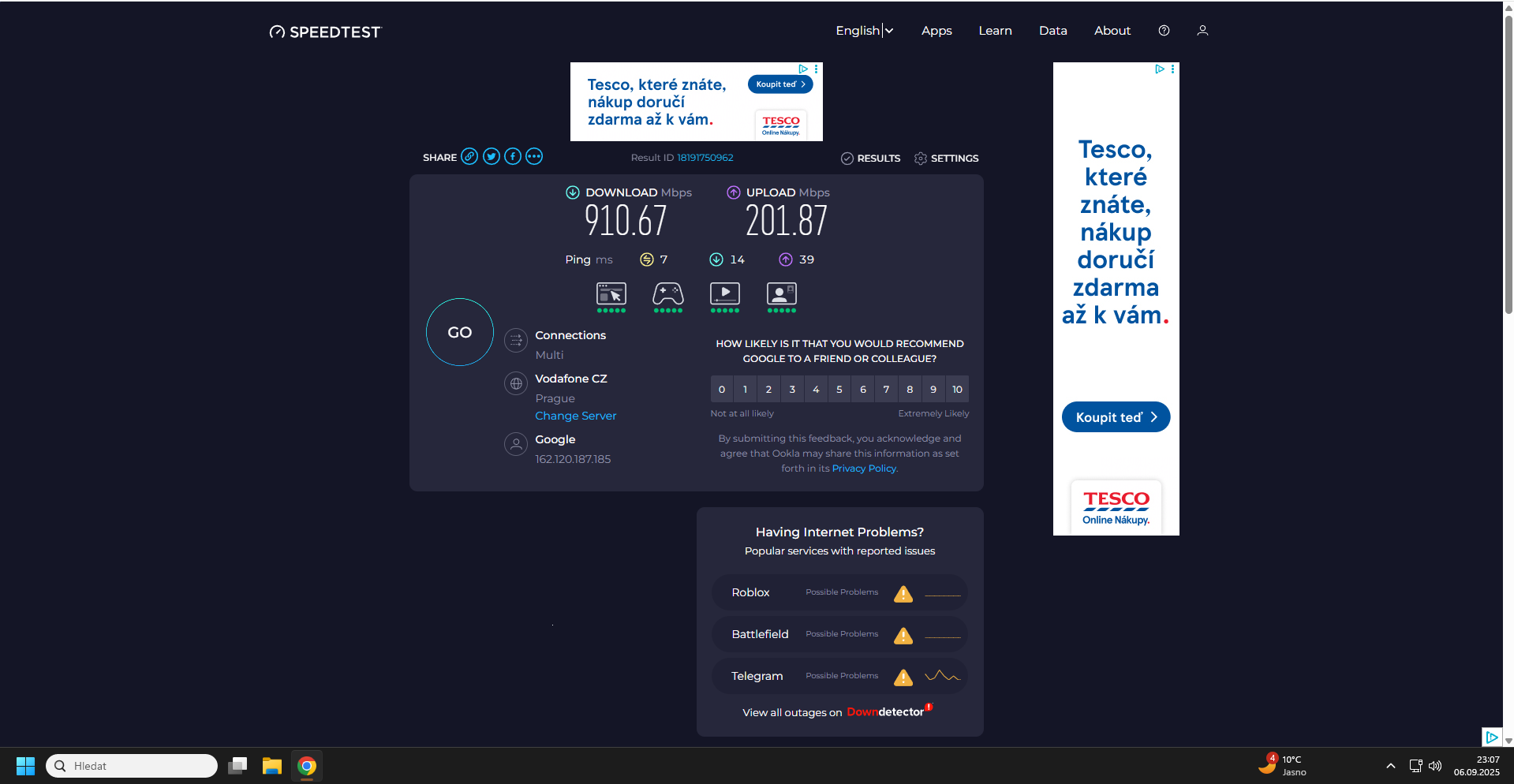Open the Roblox outage row
1514x784 pixels.
click(839, 592)
